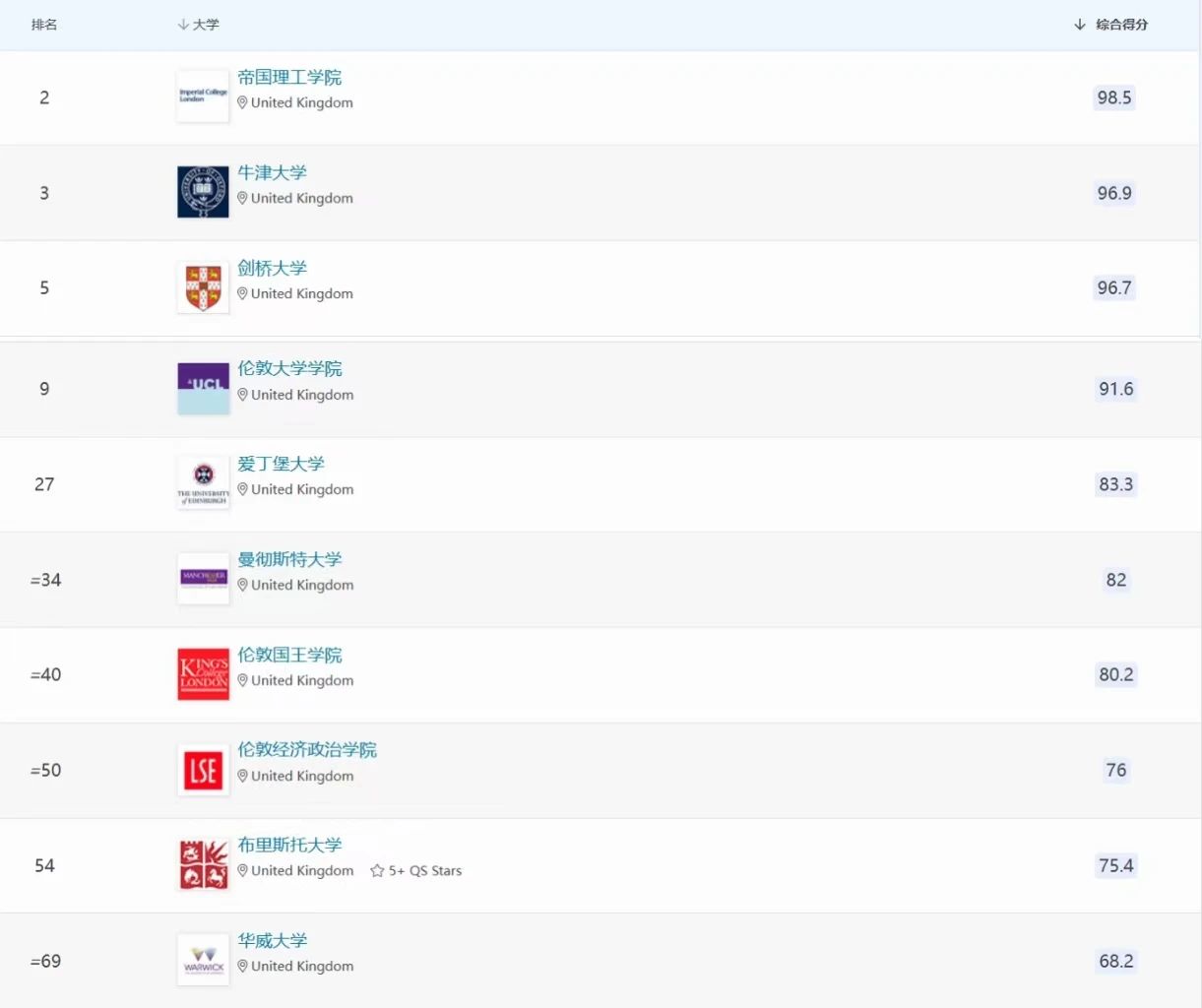1202x1008 pixels.
Task: Open the King's College London logo
Action: (203, 674)
